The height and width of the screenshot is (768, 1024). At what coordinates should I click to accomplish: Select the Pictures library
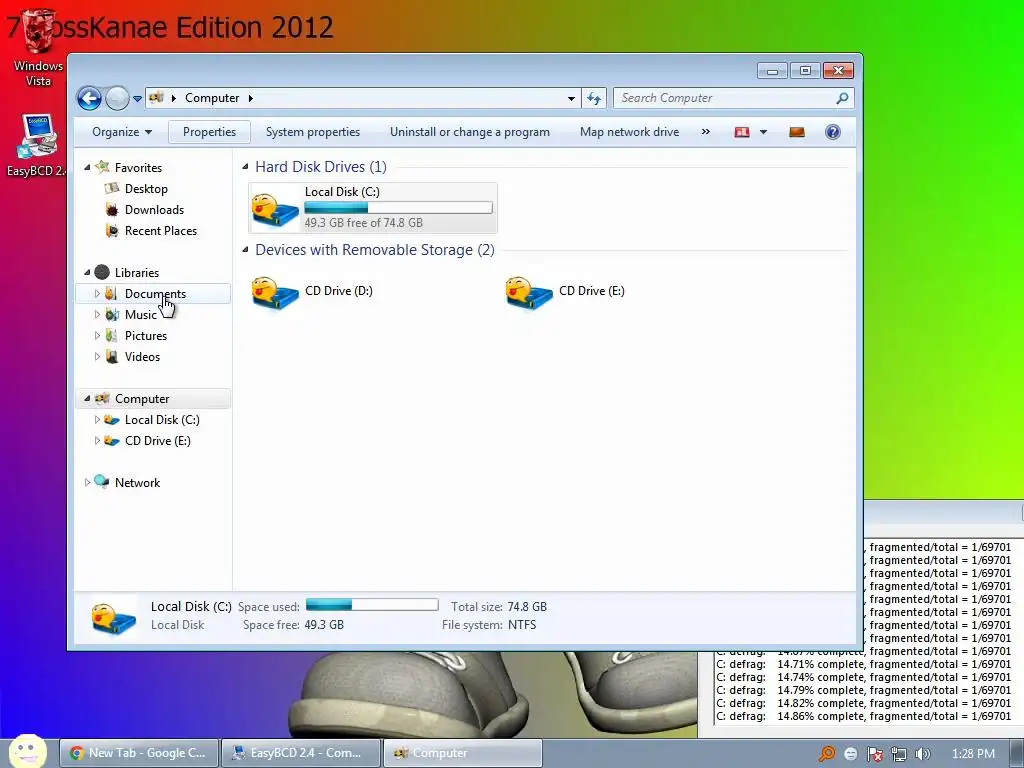[x=146, y=336]
